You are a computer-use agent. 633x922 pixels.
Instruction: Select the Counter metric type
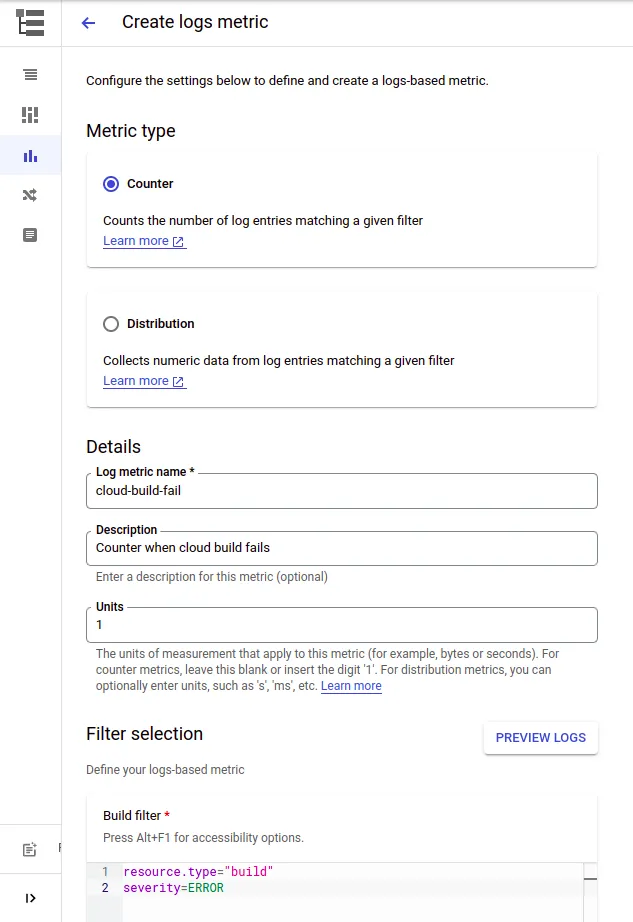[x=111, y=184]
